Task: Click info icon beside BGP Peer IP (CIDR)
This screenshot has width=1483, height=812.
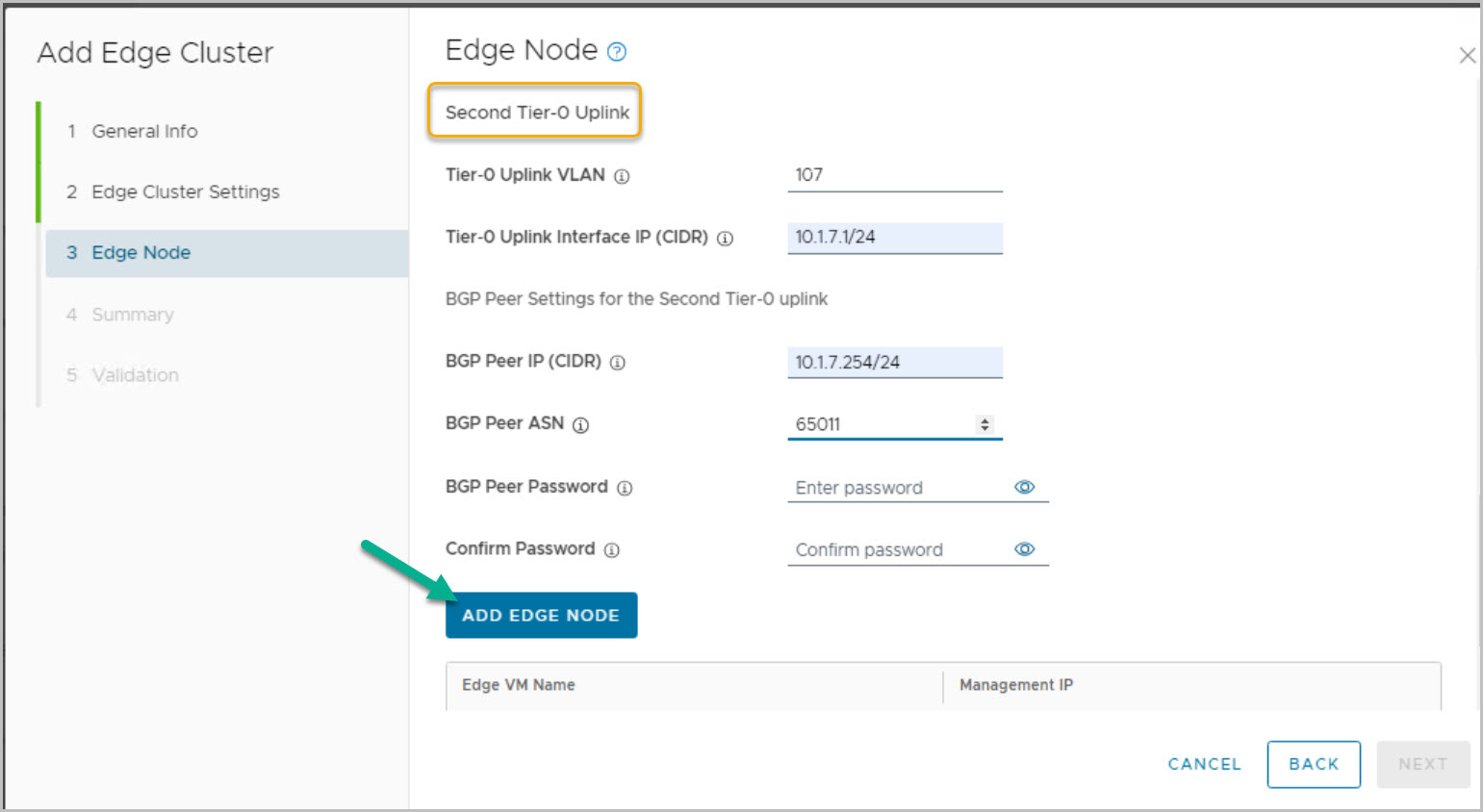Action: click(x=618, y=363)
